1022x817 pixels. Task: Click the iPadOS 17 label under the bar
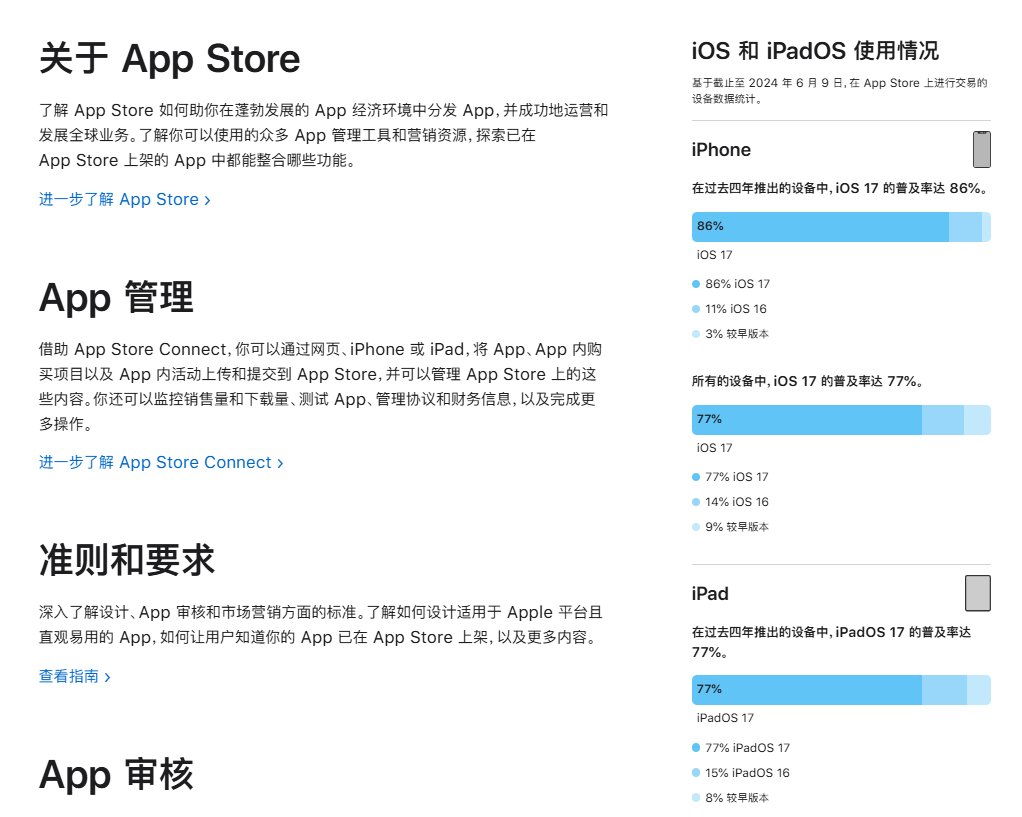point(725,718)
